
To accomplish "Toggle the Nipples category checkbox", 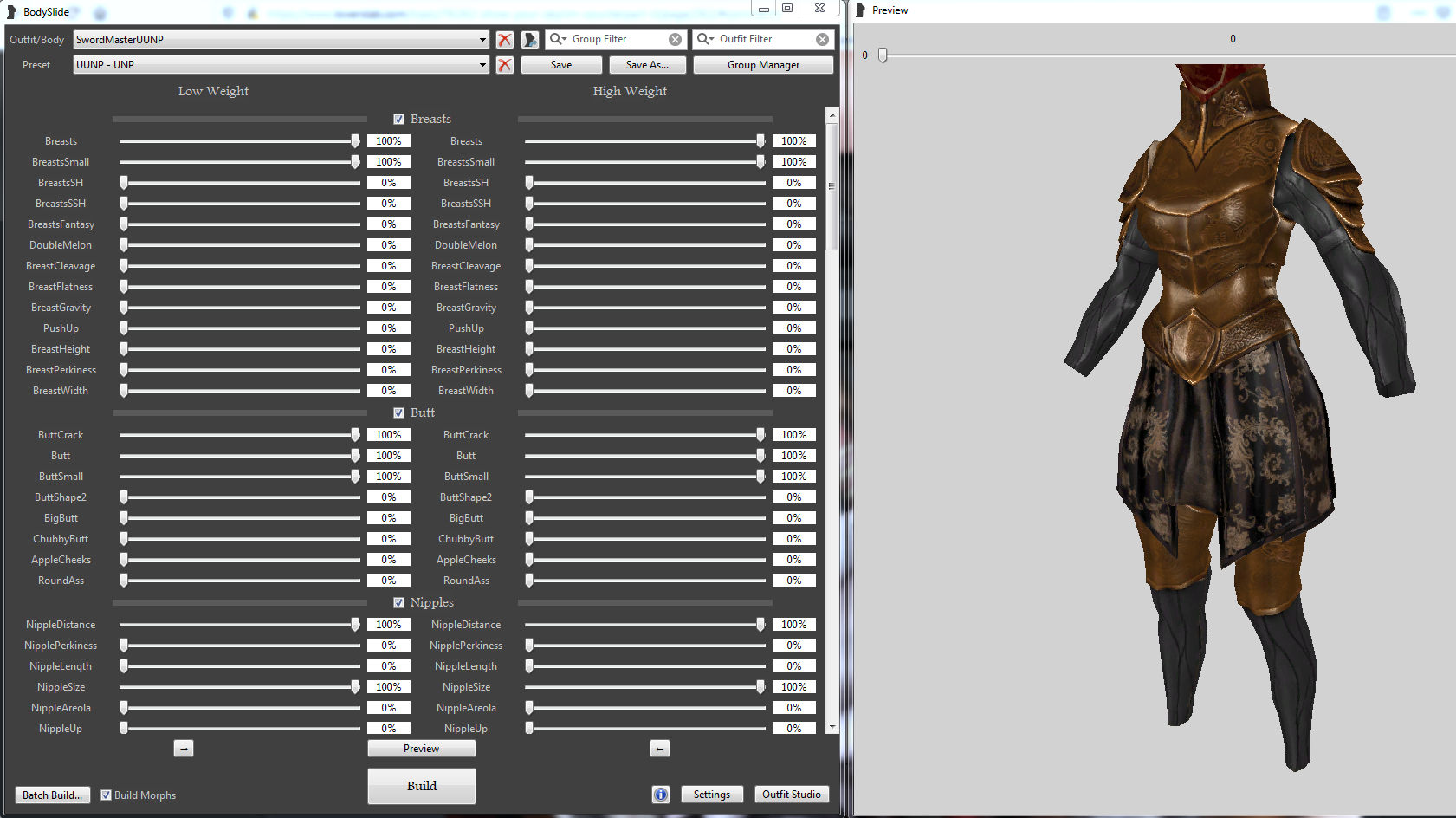I will coord(399,603).
